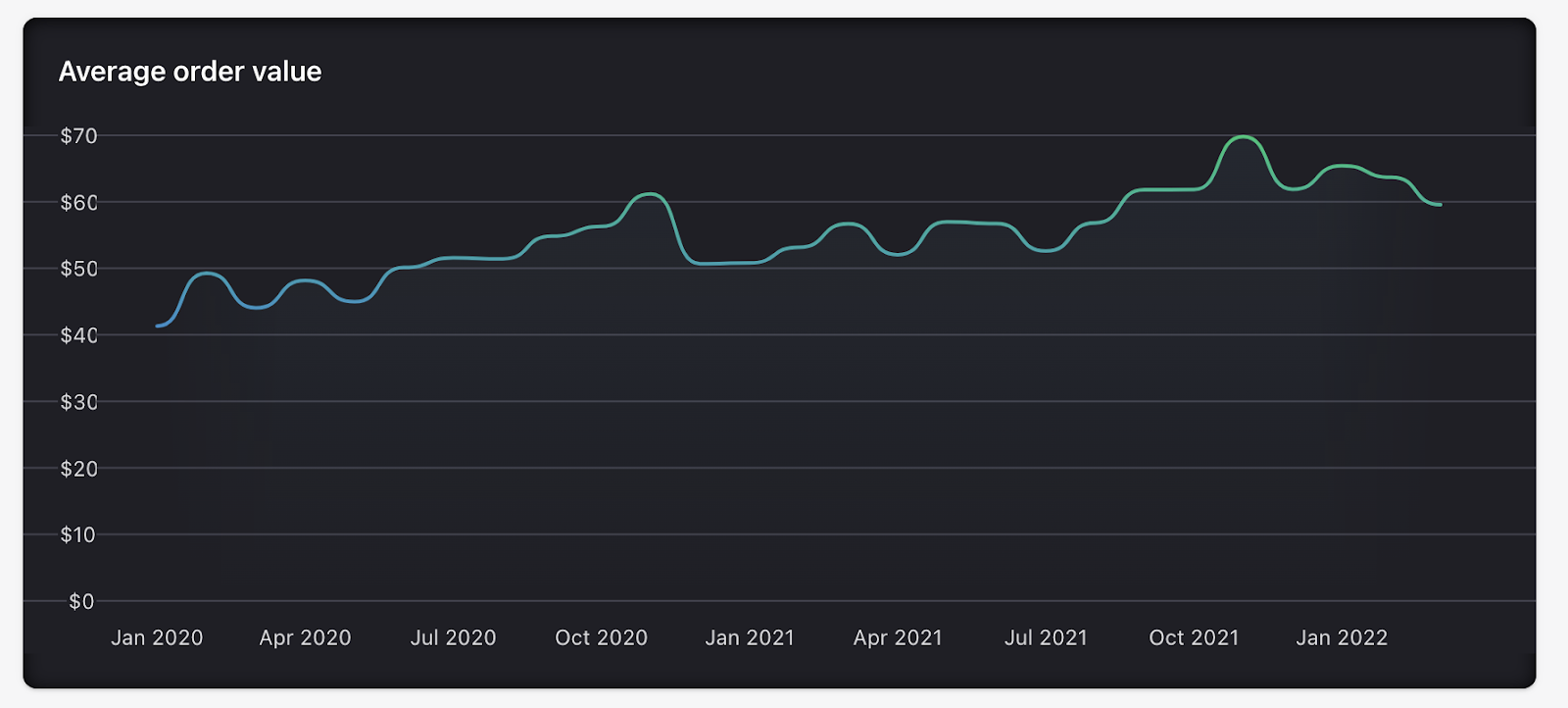The height and width of the screenshot is (708, 1568).
Task: Click the Jan 2020 x-axis label
Action: point(157,638)
